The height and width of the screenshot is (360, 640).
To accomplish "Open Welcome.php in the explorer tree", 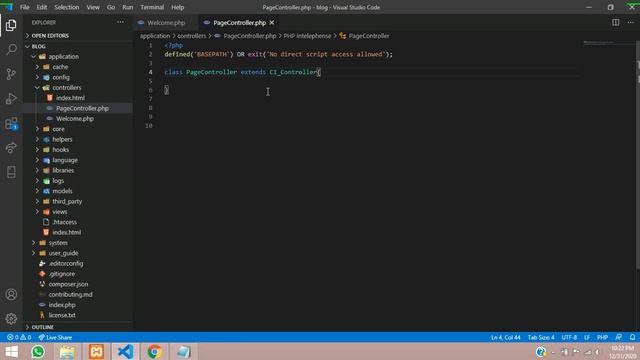I will [x=75, y=119].
